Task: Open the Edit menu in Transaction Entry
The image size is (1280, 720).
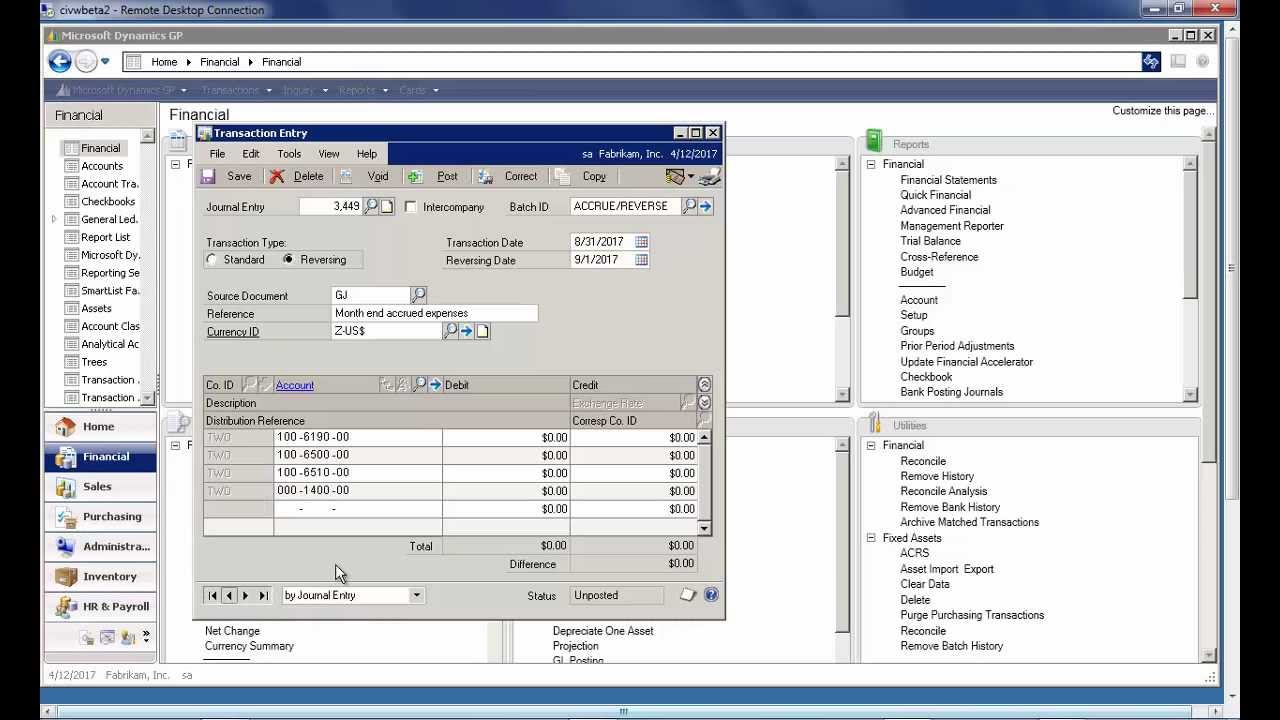Action: 250,154
